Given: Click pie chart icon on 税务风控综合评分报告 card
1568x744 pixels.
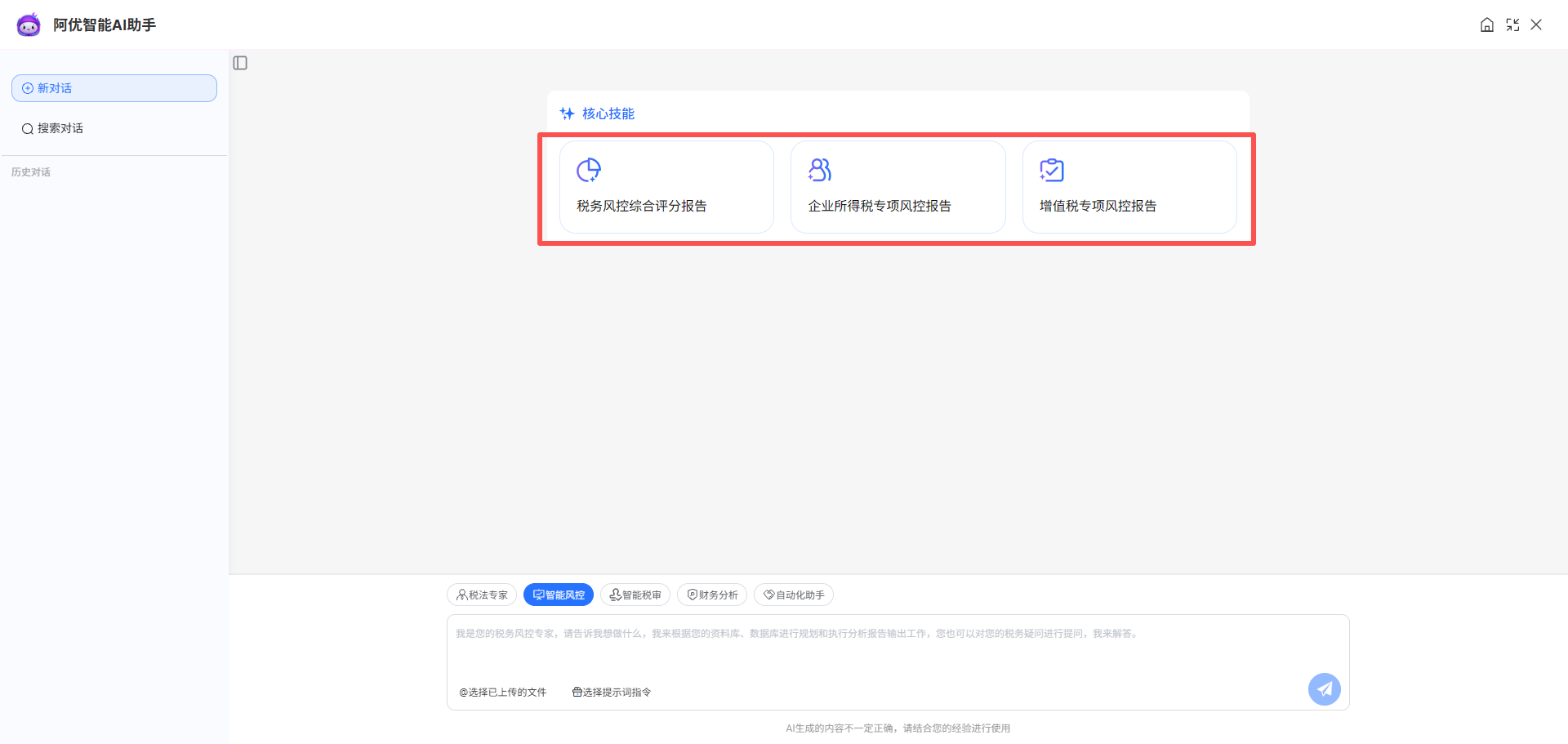Looking at the screenshot, I should pos(589,170).
